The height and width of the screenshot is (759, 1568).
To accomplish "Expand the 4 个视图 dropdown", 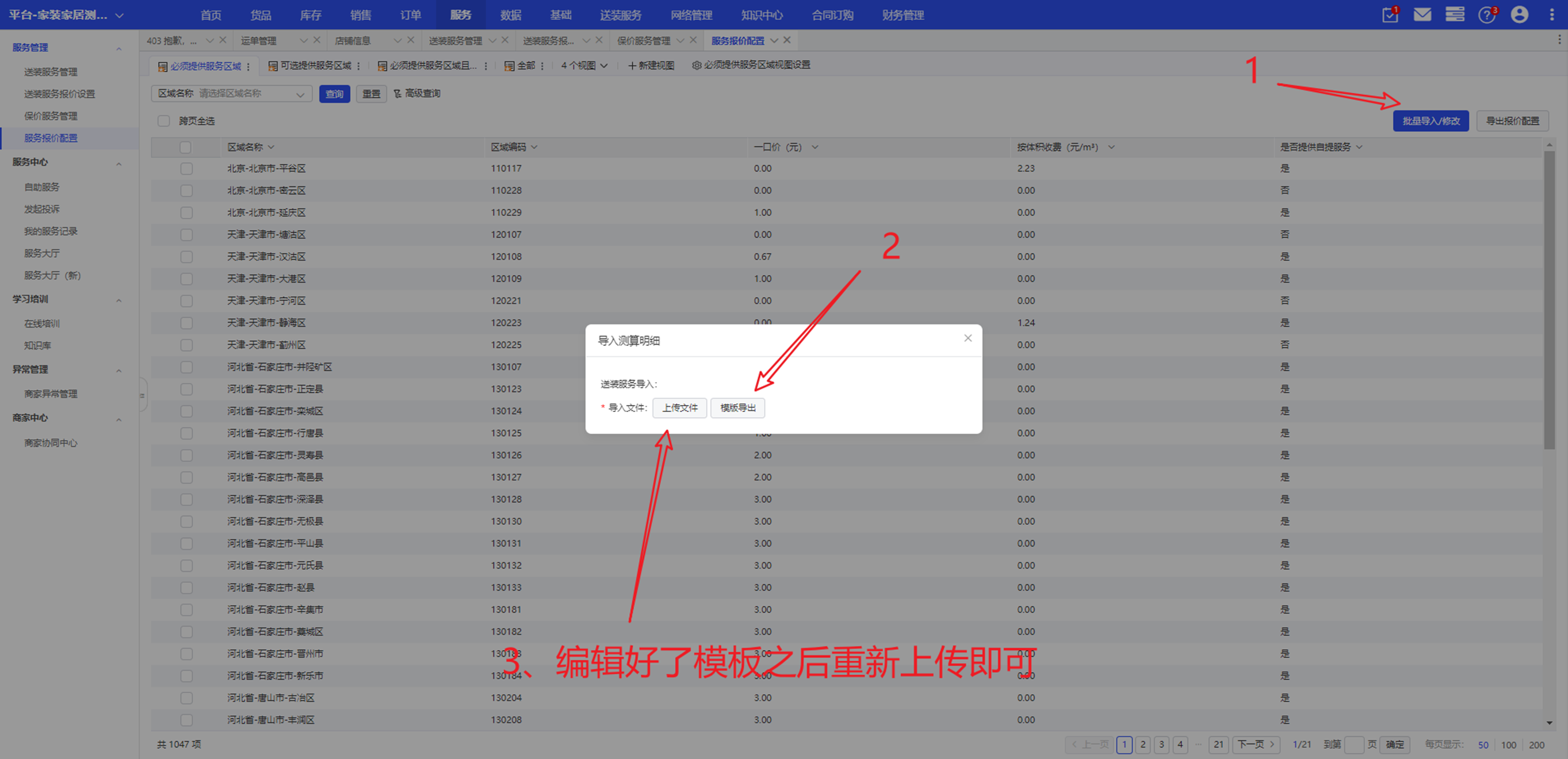I will point(584,65).
